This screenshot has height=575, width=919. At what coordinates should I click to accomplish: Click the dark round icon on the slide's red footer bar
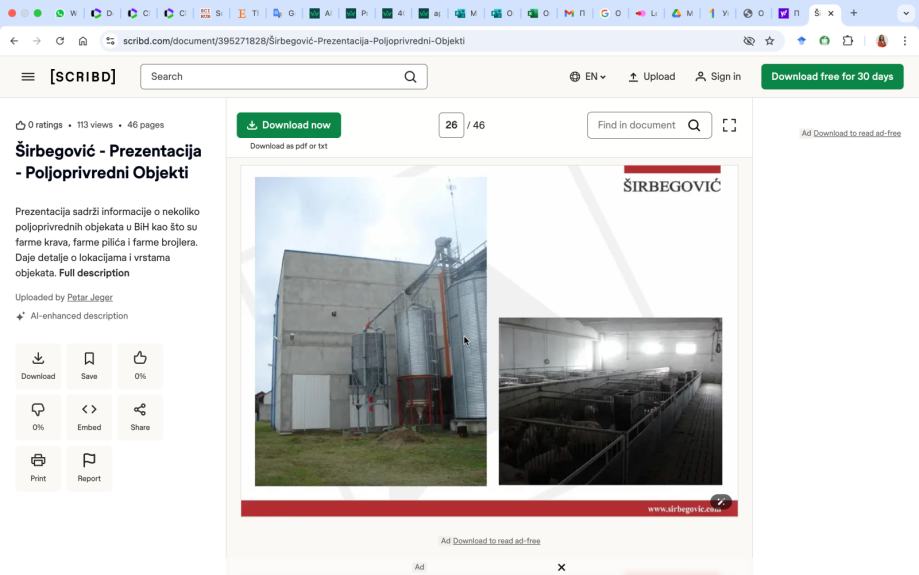point(721,502)
